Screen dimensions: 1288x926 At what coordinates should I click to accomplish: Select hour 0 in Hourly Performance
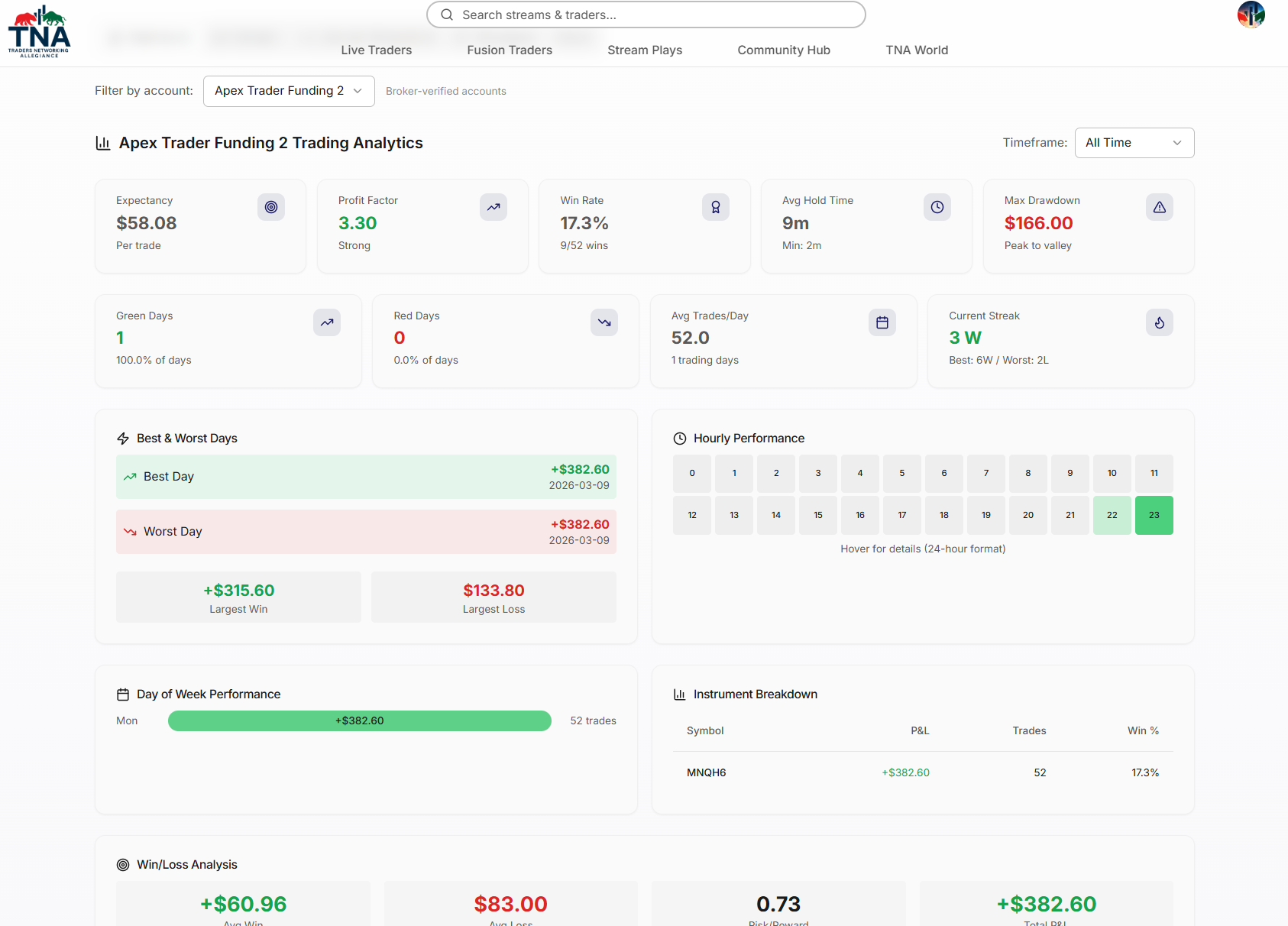coord(692,474)
